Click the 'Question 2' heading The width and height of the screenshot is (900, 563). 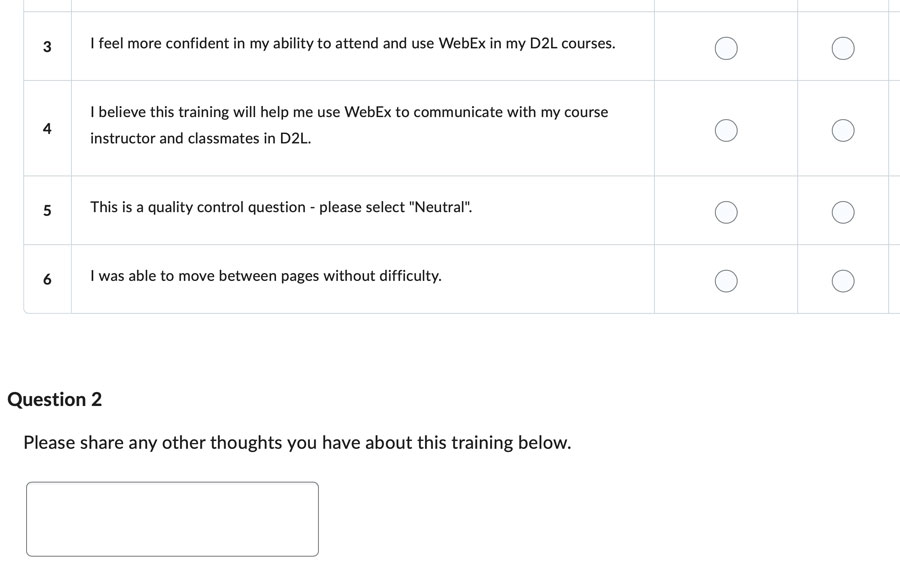55,399
